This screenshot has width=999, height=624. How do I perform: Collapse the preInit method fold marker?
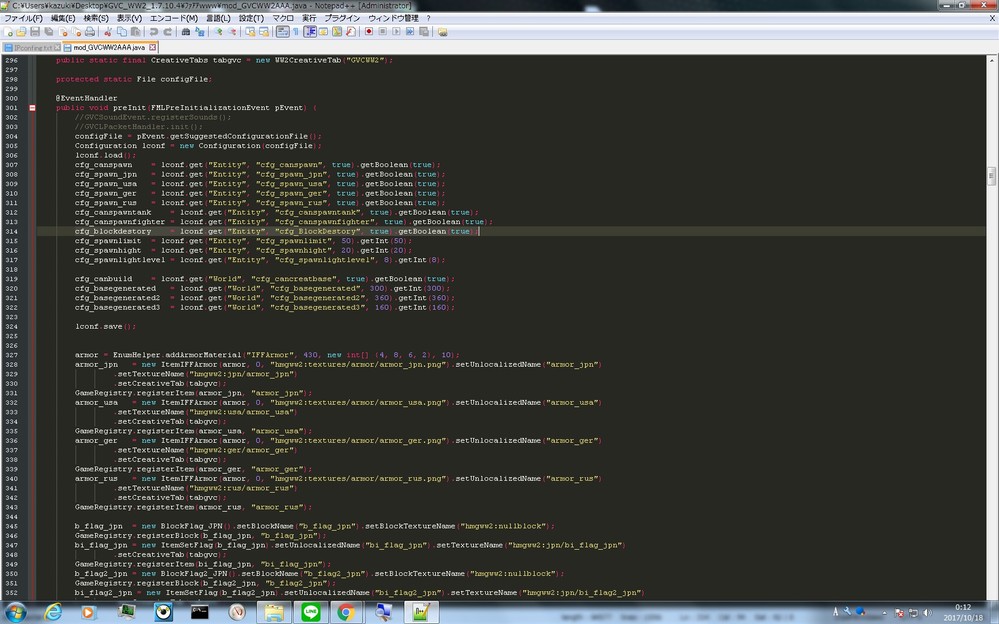coord(32,108)
